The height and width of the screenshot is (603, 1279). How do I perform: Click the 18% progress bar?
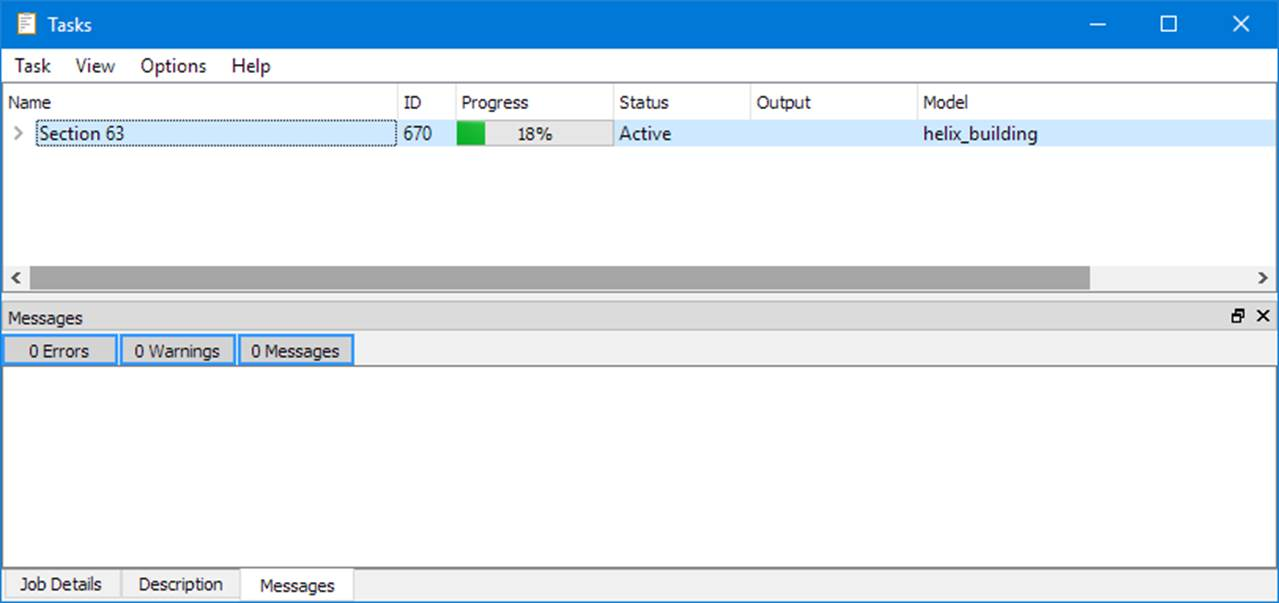point(535,133)
